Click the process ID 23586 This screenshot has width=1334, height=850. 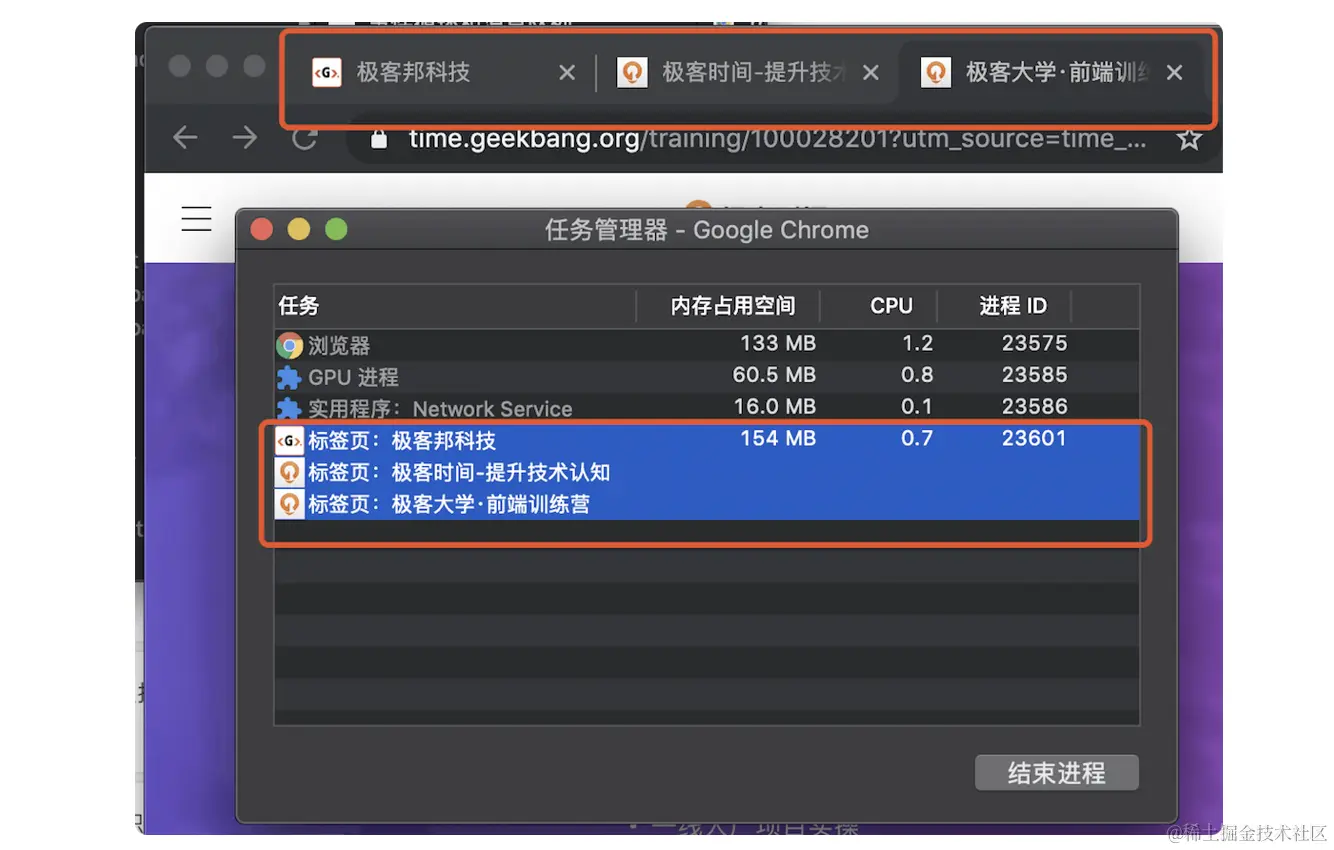tap(1034, 407)
